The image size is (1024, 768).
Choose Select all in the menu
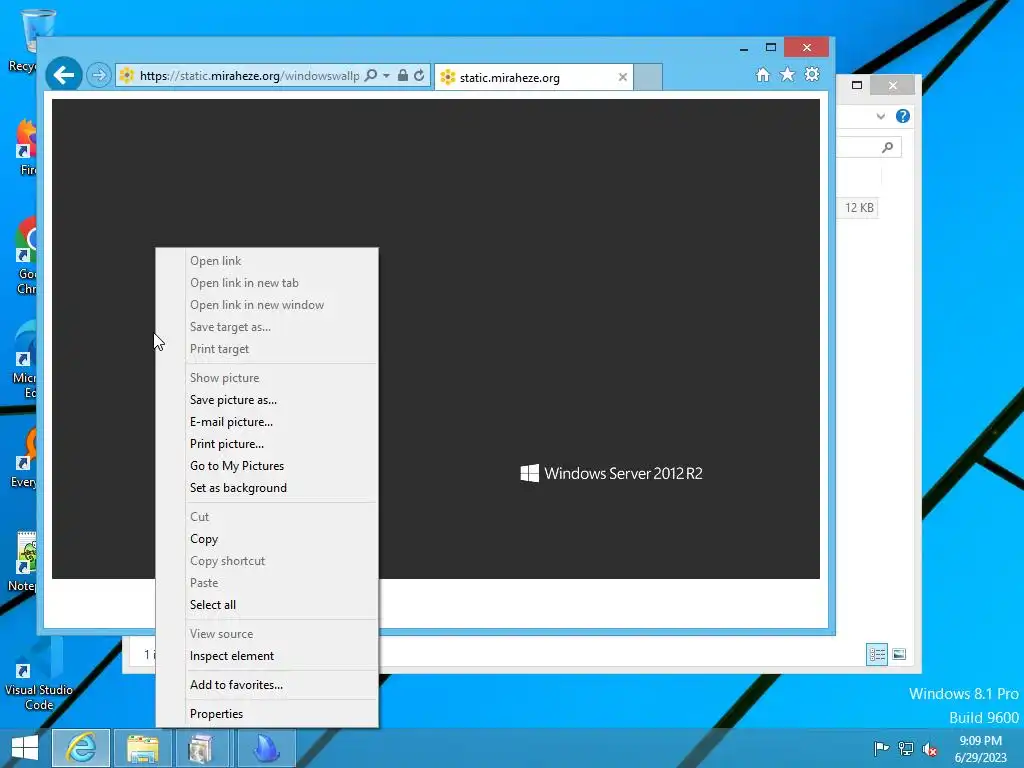(x=212, y=605)
